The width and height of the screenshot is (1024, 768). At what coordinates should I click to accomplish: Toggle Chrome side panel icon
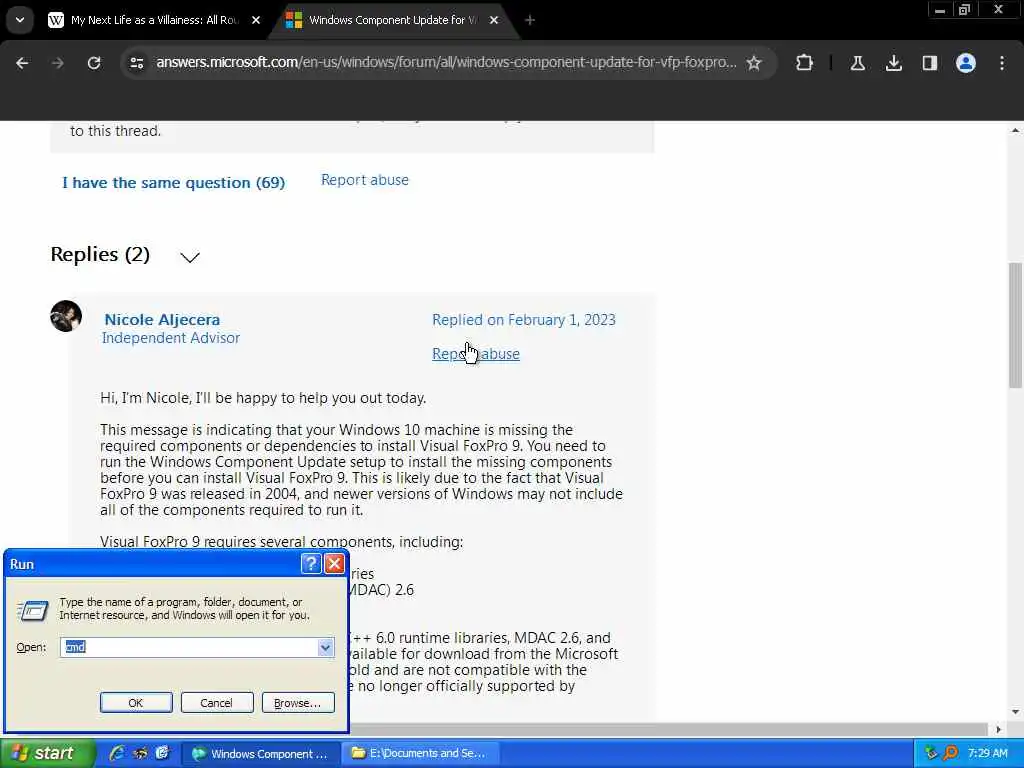930,63
